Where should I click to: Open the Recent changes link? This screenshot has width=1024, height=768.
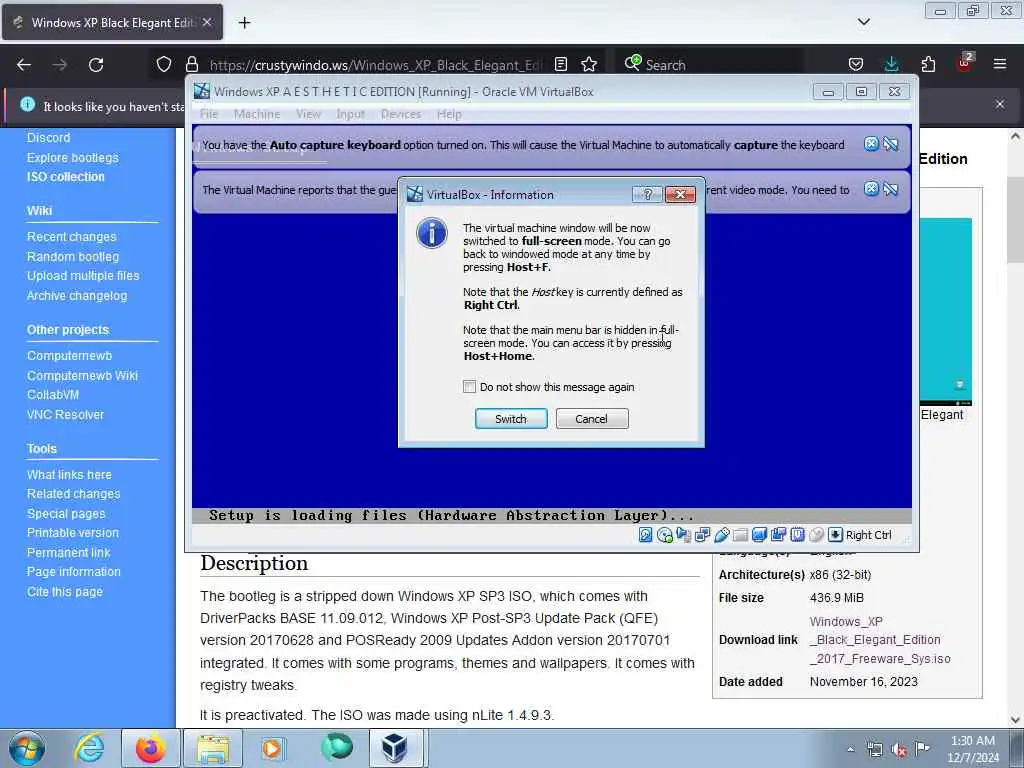pyautogui.click(x=71, y=236)
